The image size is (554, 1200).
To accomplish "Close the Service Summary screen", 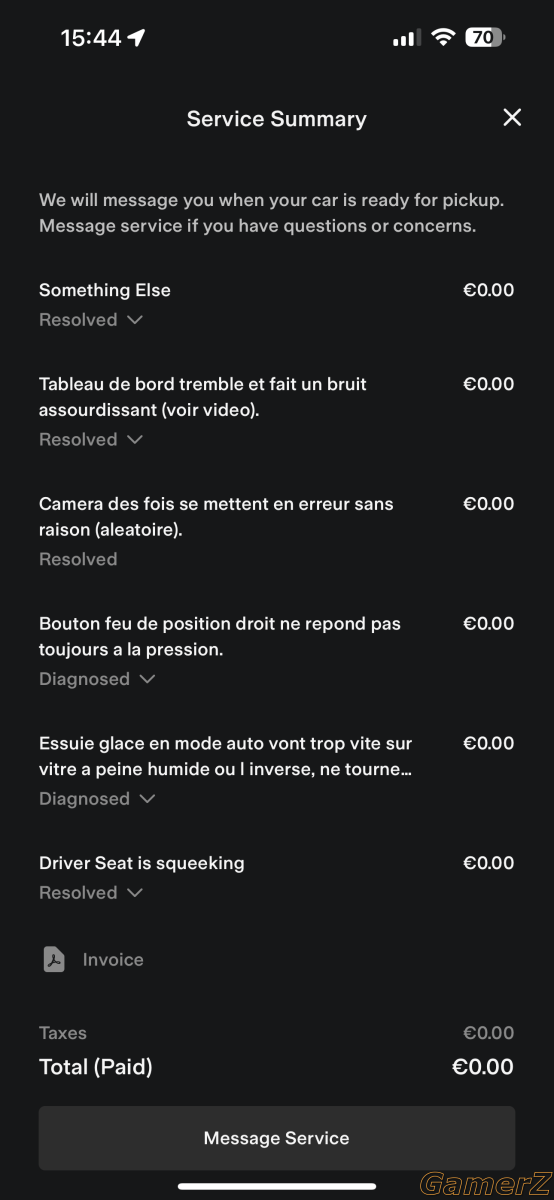I will (x=512, y=118).
